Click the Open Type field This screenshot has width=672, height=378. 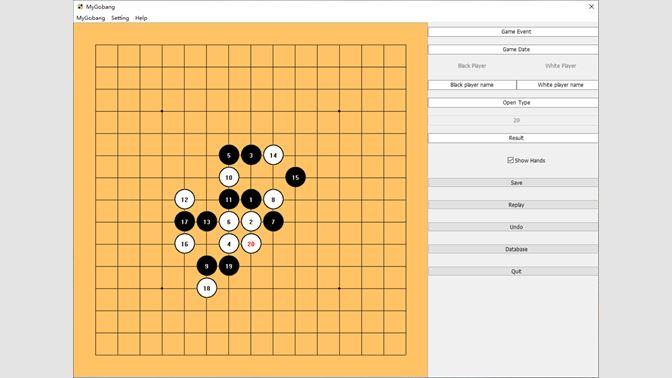click(x=513, y=102)
